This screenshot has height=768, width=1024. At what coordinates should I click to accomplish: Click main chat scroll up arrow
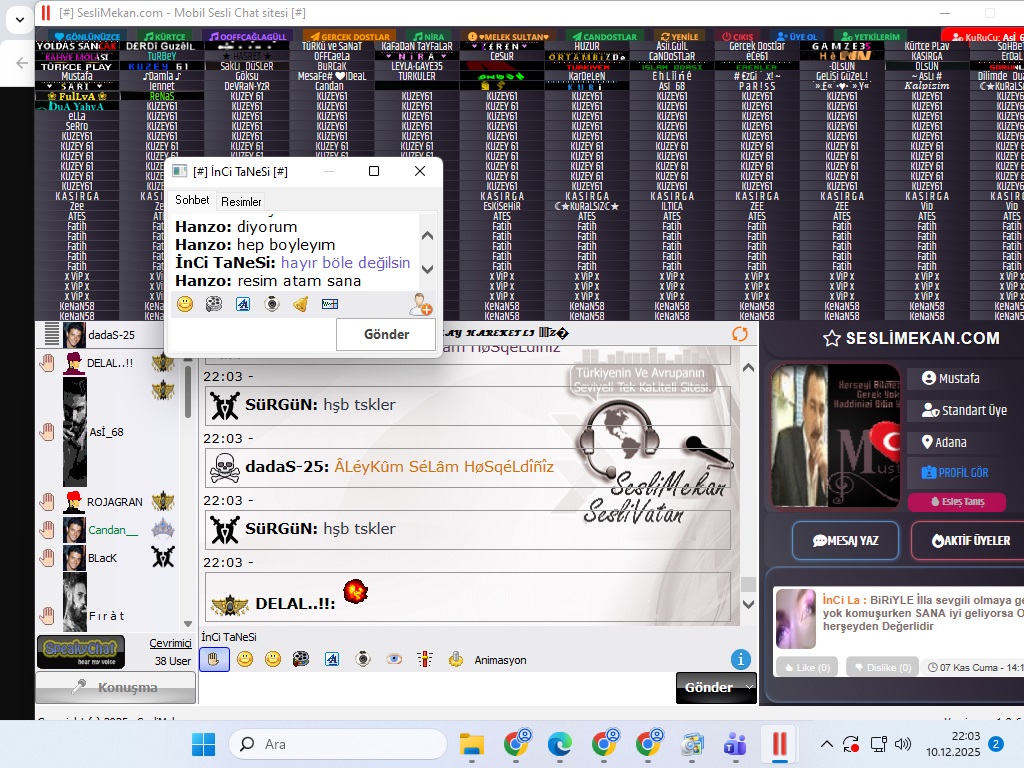[x=748, y=368]
